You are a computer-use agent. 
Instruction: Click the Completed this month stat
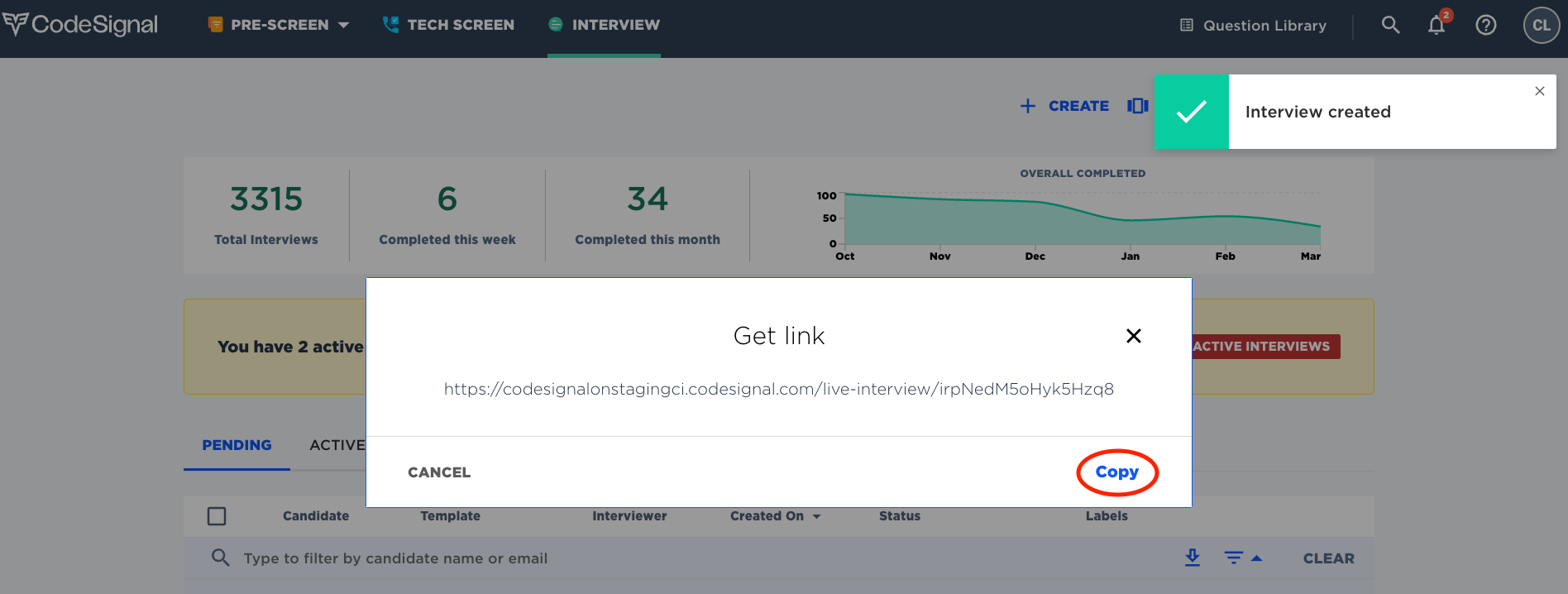coord(648,215)
